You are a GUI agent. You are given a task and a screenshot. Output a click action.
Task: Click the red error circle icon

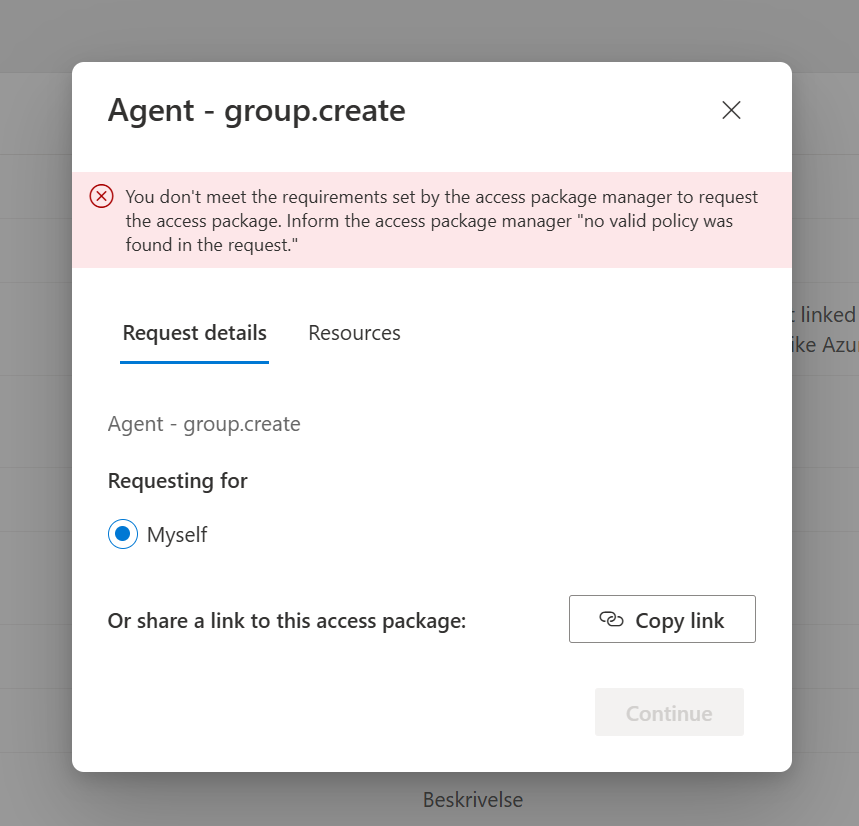click(x=101, y=196)
